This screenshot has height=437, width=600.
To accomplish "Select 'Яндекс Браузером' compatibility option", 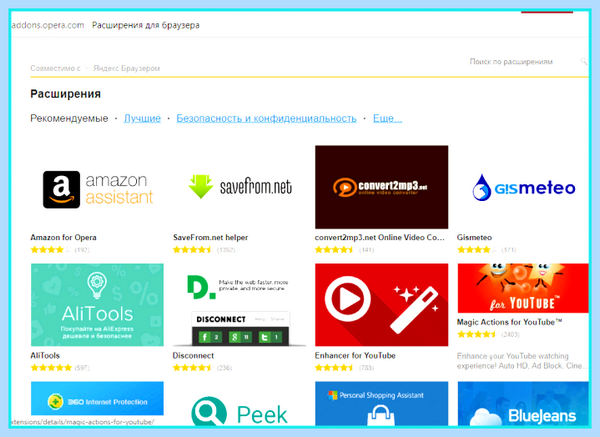I will (127, 68).
